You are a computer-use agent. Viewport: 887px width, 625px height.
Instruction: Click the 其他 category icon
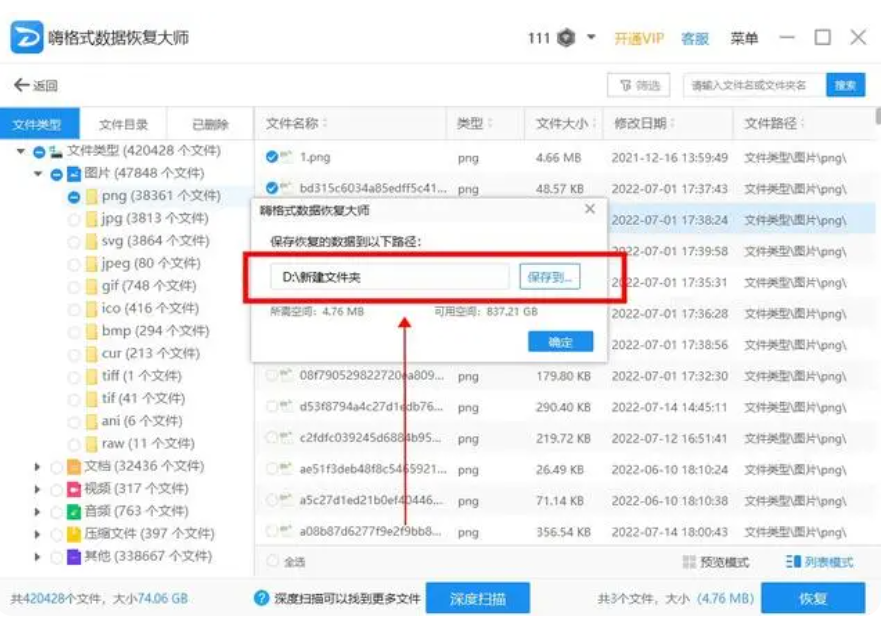74,557
